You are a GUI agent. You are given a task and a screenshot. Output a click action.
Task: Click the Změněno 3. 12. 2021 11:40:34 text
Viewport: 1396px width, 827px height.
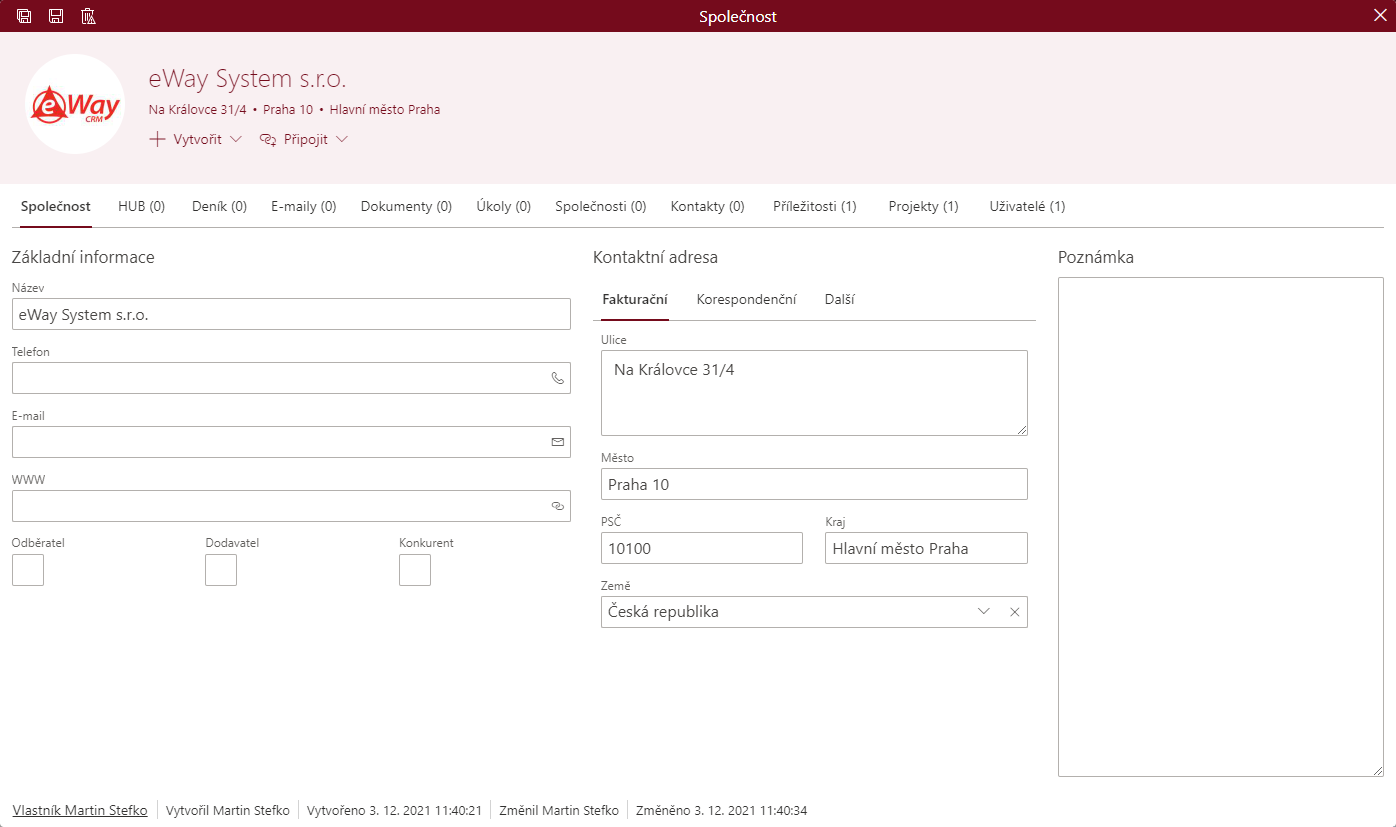point(721,810)
